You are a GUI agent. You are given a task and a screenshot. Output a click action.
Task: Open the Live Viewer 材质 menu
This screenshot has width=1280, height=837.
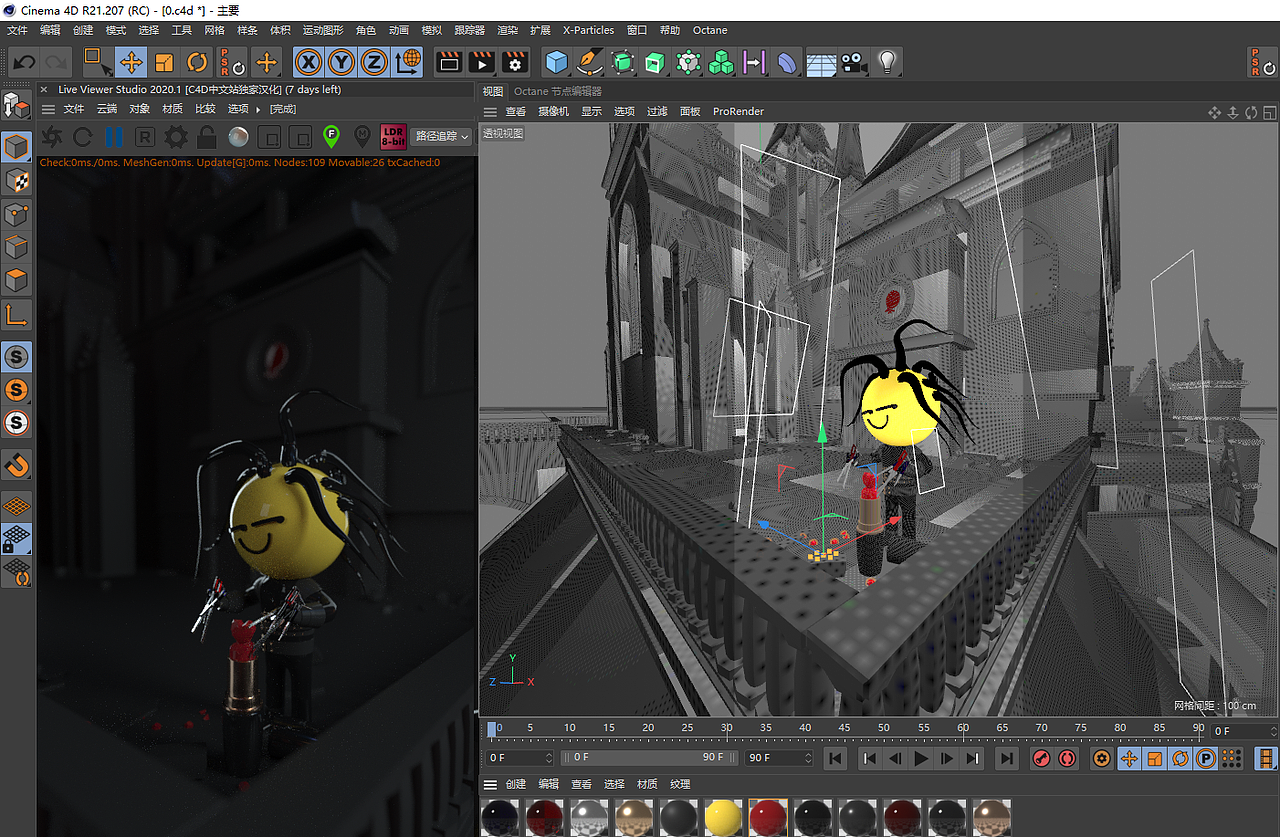tap(173, 109)
